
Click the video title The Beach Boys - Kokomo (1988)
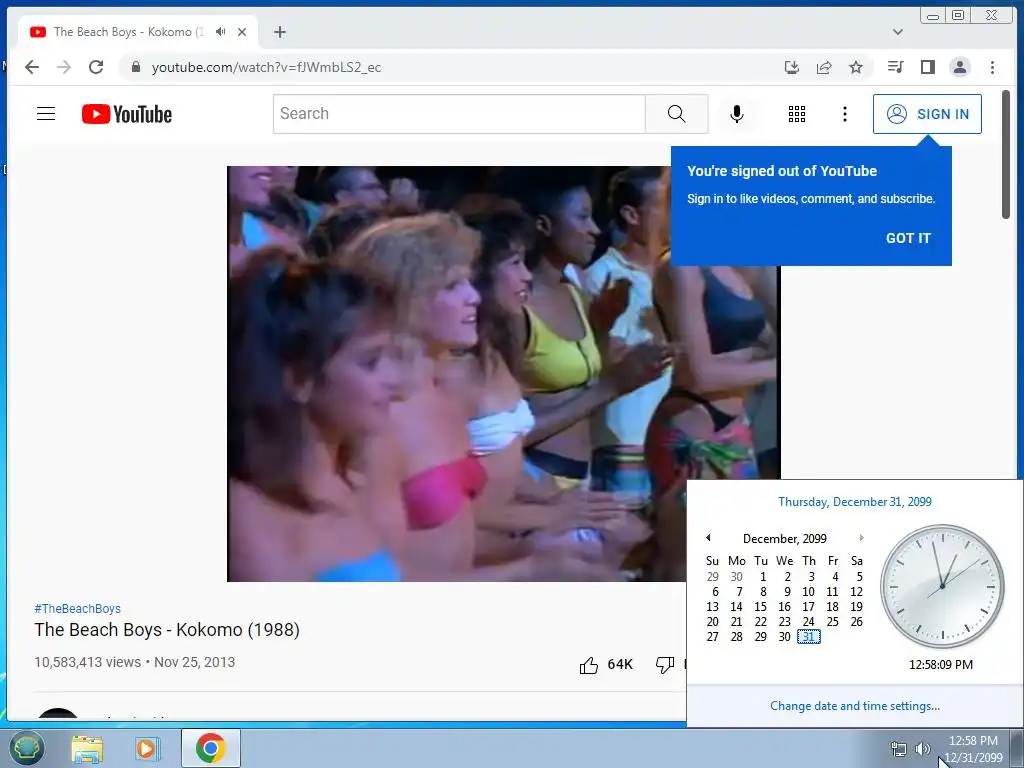(167, 630)
